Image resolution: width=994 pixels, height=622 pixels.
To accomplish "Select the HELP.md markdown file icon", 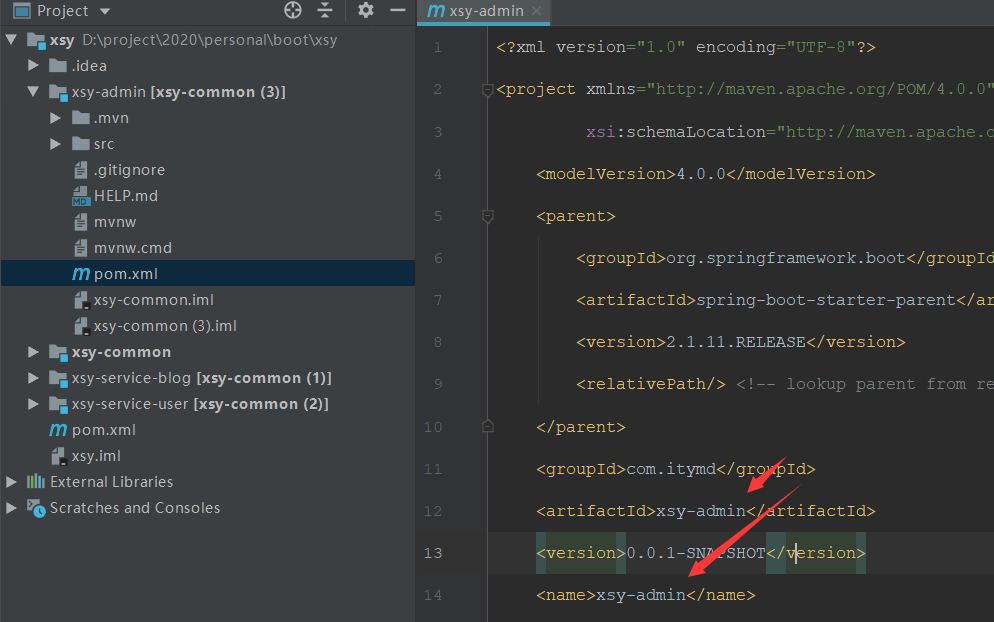I will 79,195.
